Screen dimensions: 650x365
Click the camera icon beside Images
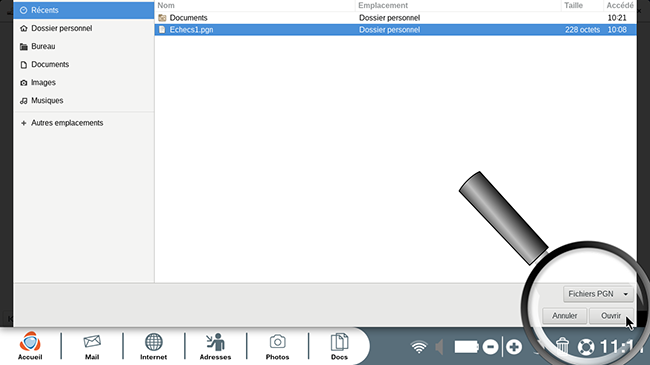tap(24, 83)
